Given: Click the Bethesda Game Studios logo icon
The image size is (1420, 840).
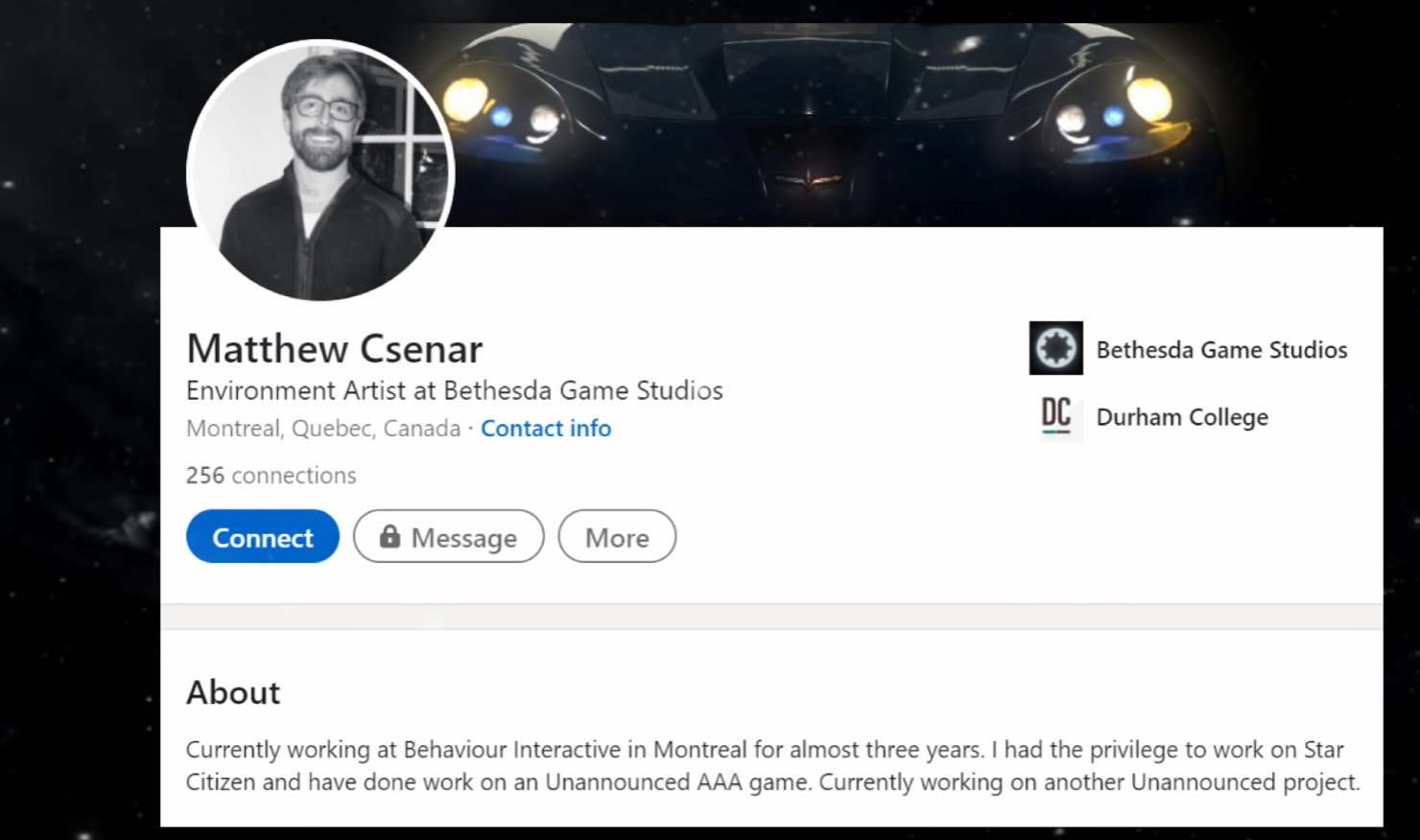Looking at the screenshot, I should tap(1055, 348).
